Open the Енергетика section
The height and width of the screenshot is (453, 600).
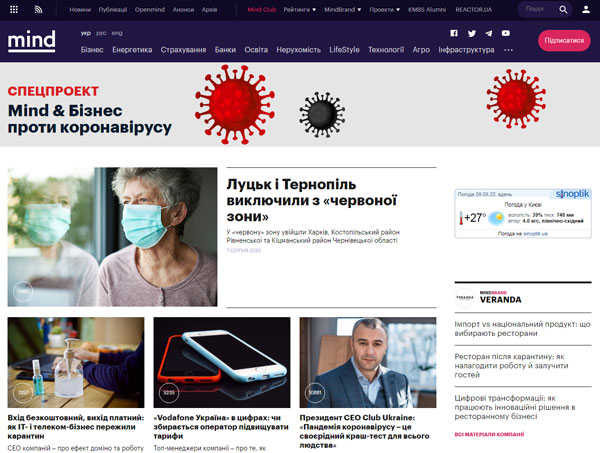point(132,50)
